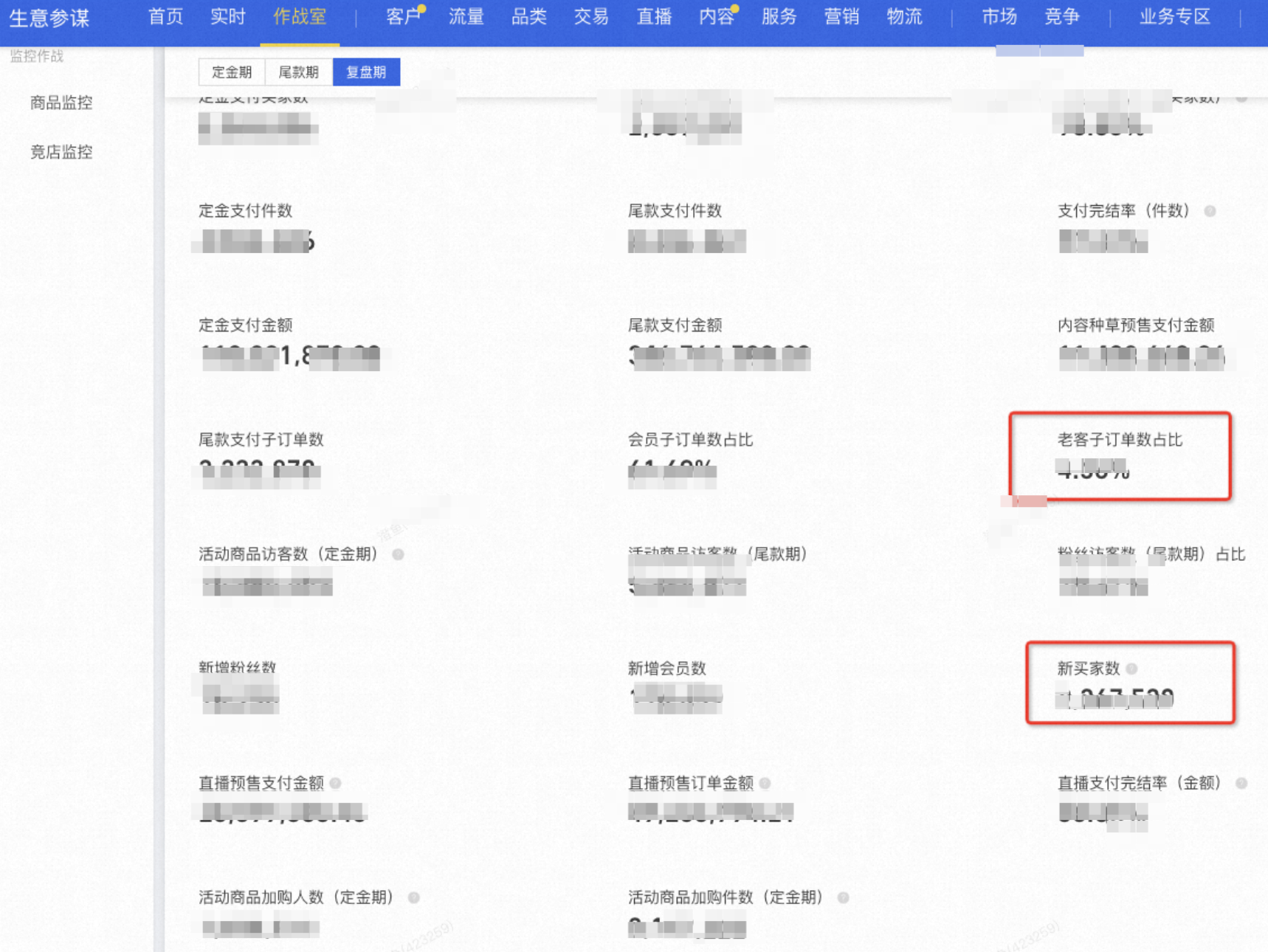This screenshot has height=952, width=1268.
Task: Click info icon beside 直播支付完结率（金额）
Action: (1241, 783)
